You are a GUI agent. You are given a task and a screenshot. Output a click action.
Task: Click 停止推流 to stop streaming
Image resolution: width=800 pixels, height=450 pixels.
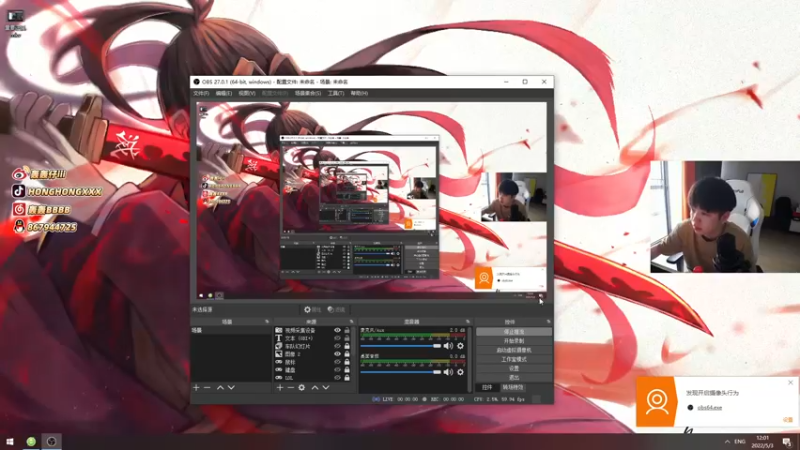pyautogui.click(x=514, y=332)
